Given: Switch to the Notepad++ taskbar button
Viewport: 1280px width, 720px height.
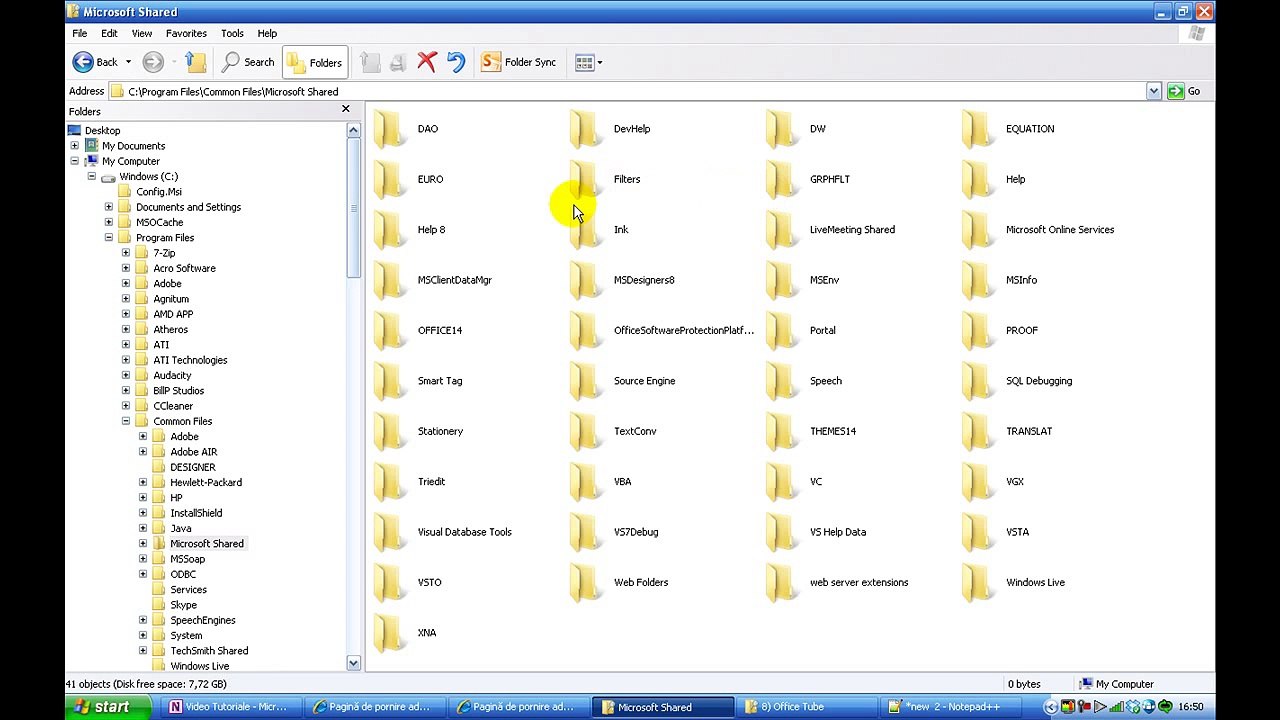Looking at the screenshot, I should click(x=953, y=707).
